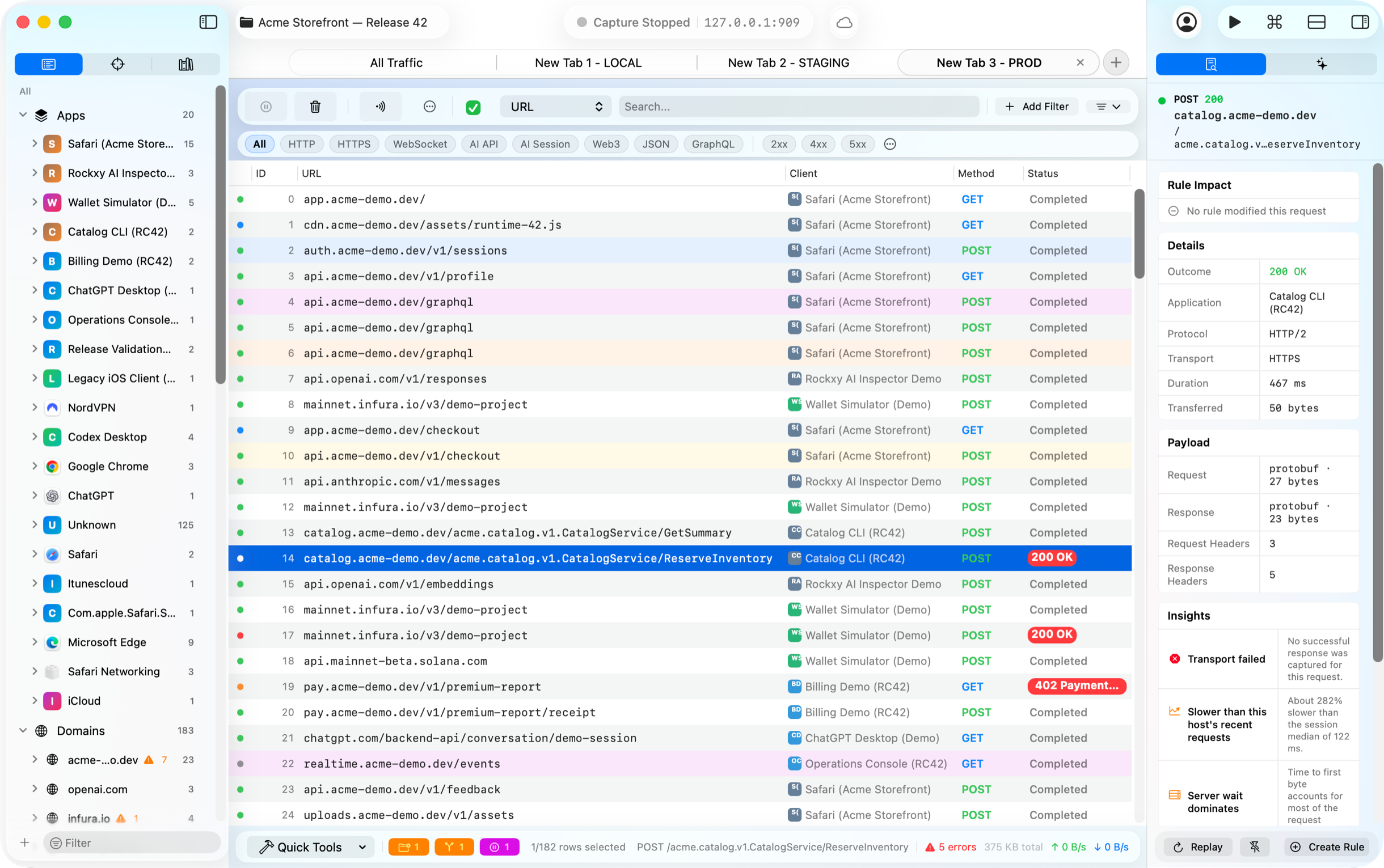Expand the Safari (Acme Store...) app row
The image size is (1384, 868).
click(35, 143)
